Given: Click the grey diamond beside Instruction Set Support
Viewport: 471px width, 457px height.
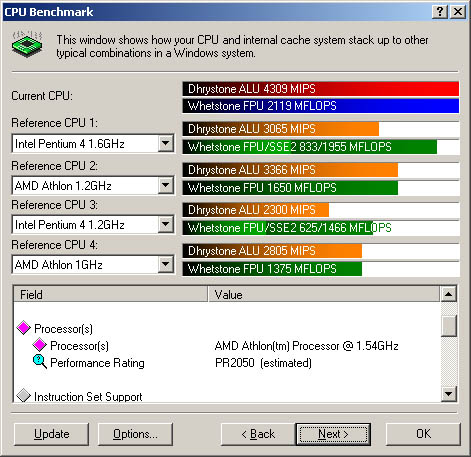Looking at the screenshot, I should [24, 395].
